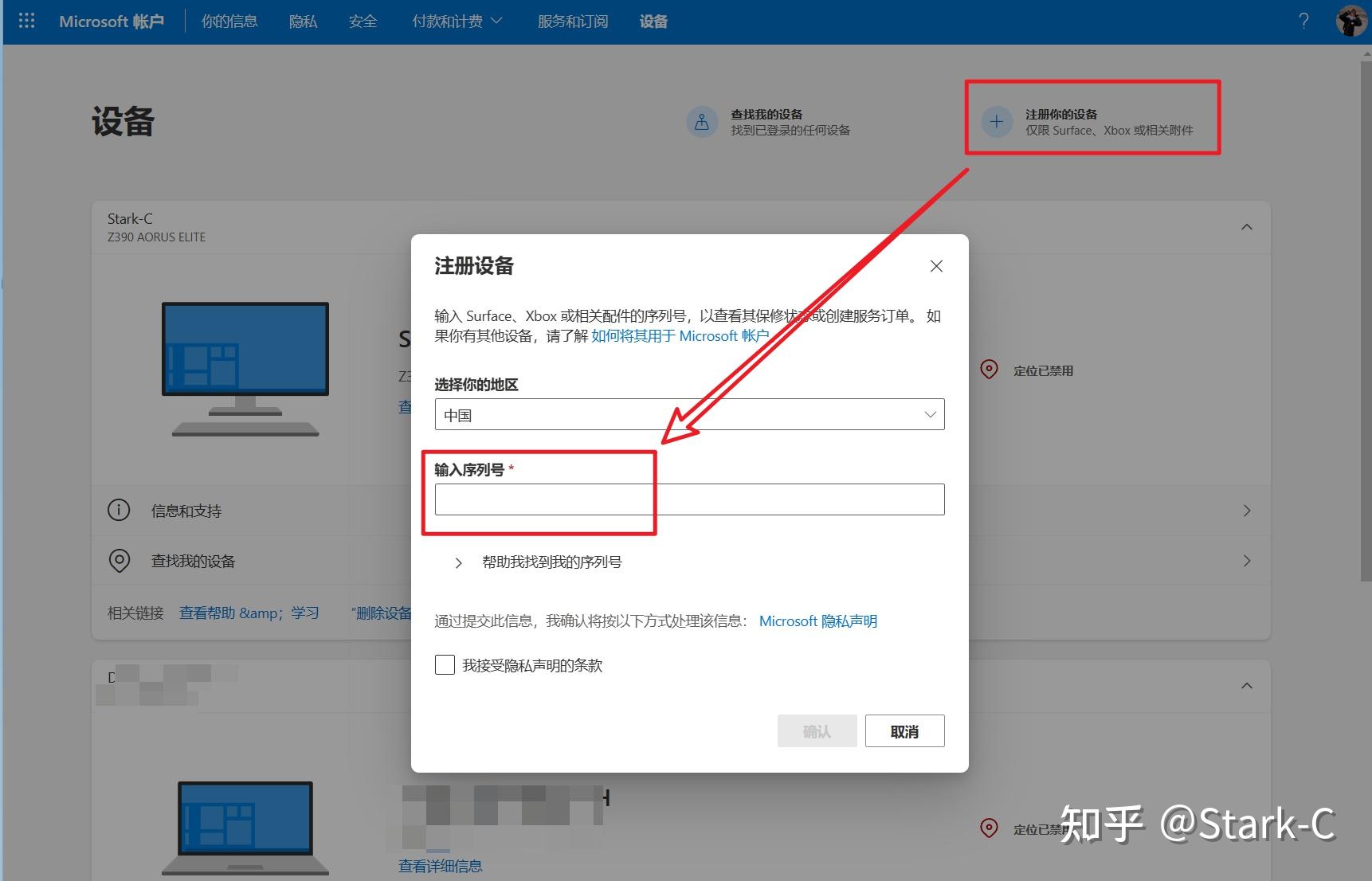Image resolution: width=1372 pixels, height=881 pixels.
Task: Close the 注册设备 dialog with X
Action: [936, 266]
